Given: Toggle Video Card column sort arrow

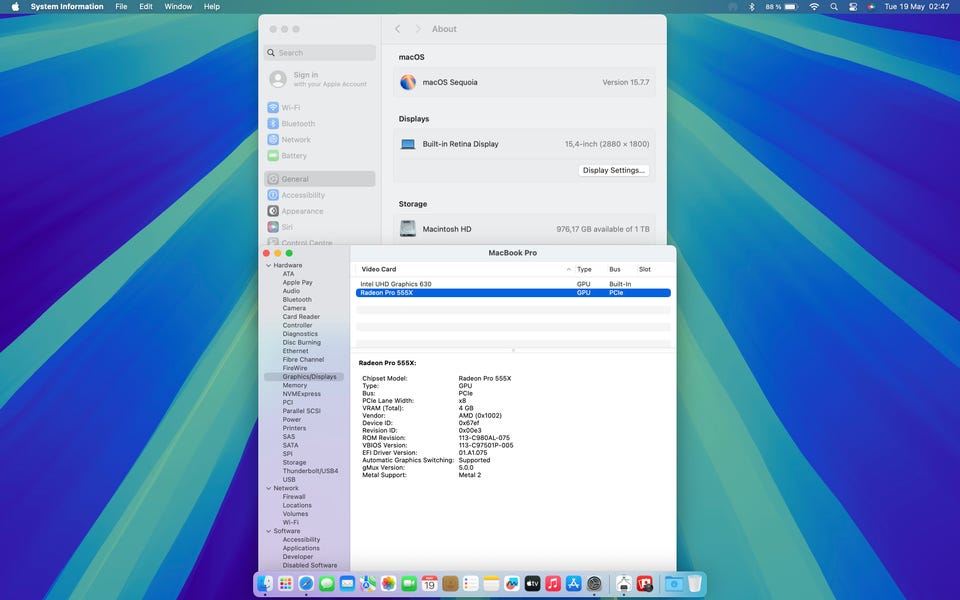Looking at the screenshot, I should click(x=568, y=269).
